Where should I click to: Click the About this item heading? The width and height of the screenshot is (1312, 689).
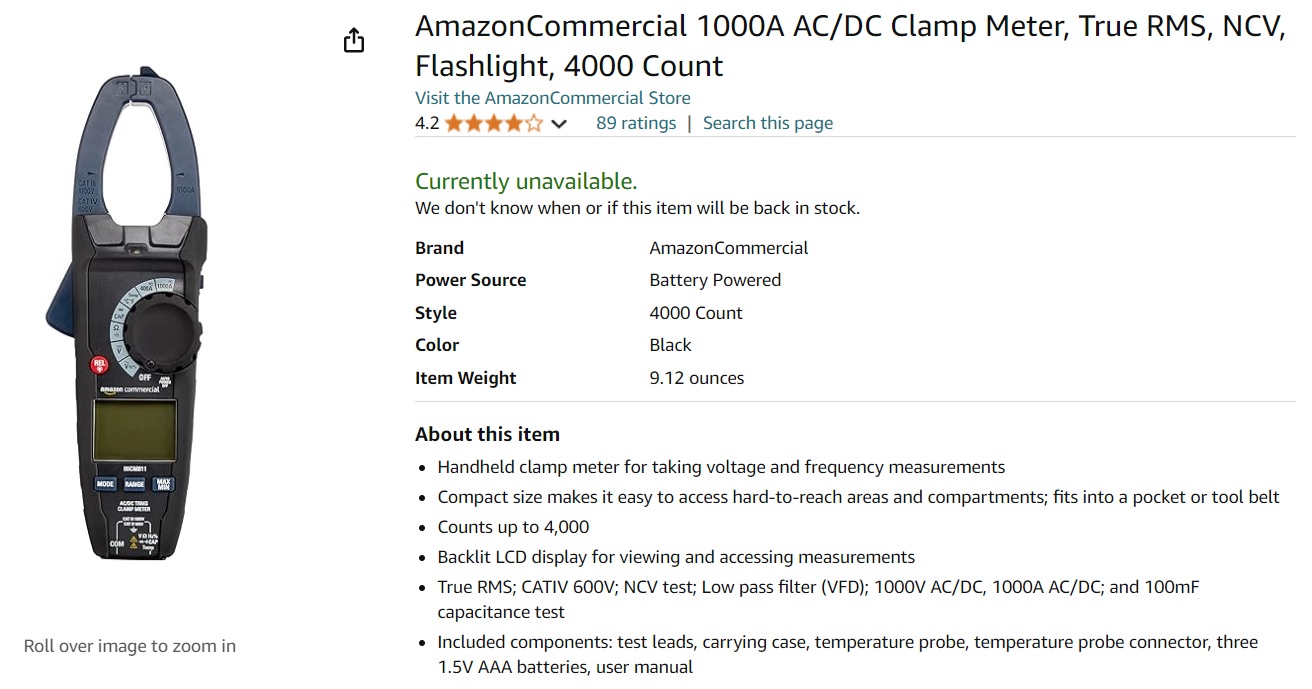pyautogui.click(x=487, y=434)
